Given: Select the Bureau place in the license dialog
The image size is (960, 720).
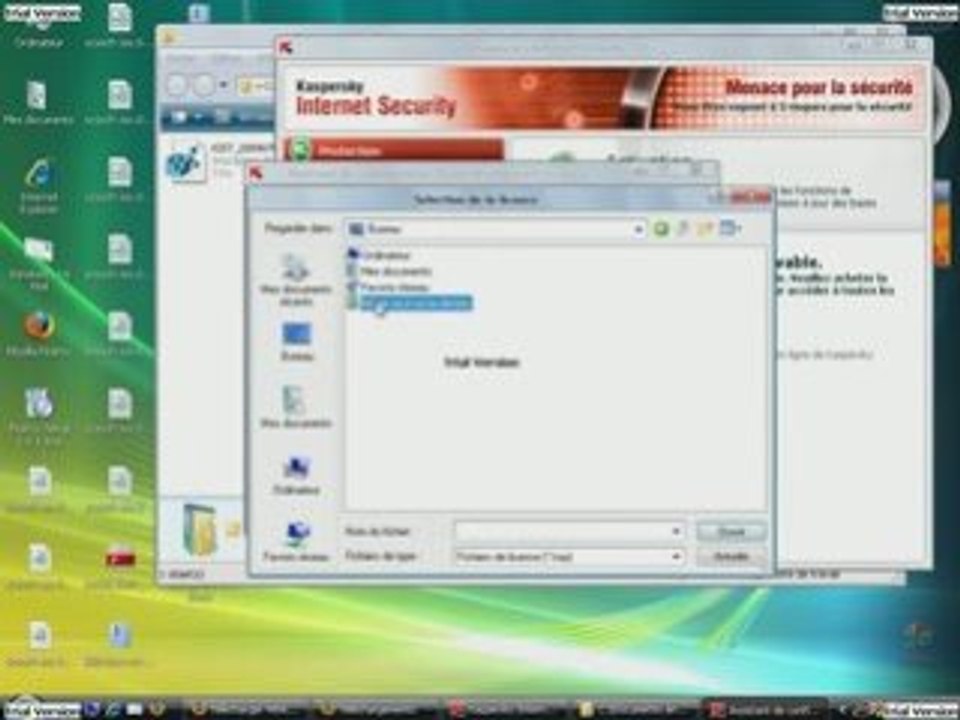Looking at the screenshot, I should click(x=297, y=342).
